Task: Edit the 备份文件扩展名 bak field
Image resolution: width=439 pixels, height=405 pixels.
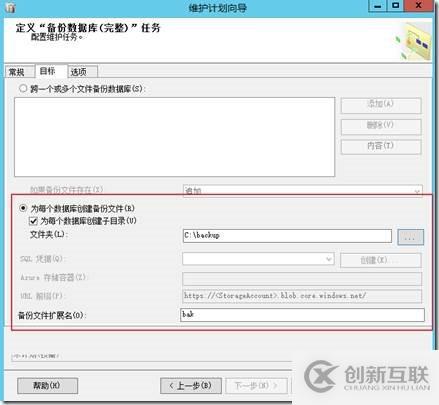Action: 302,315
